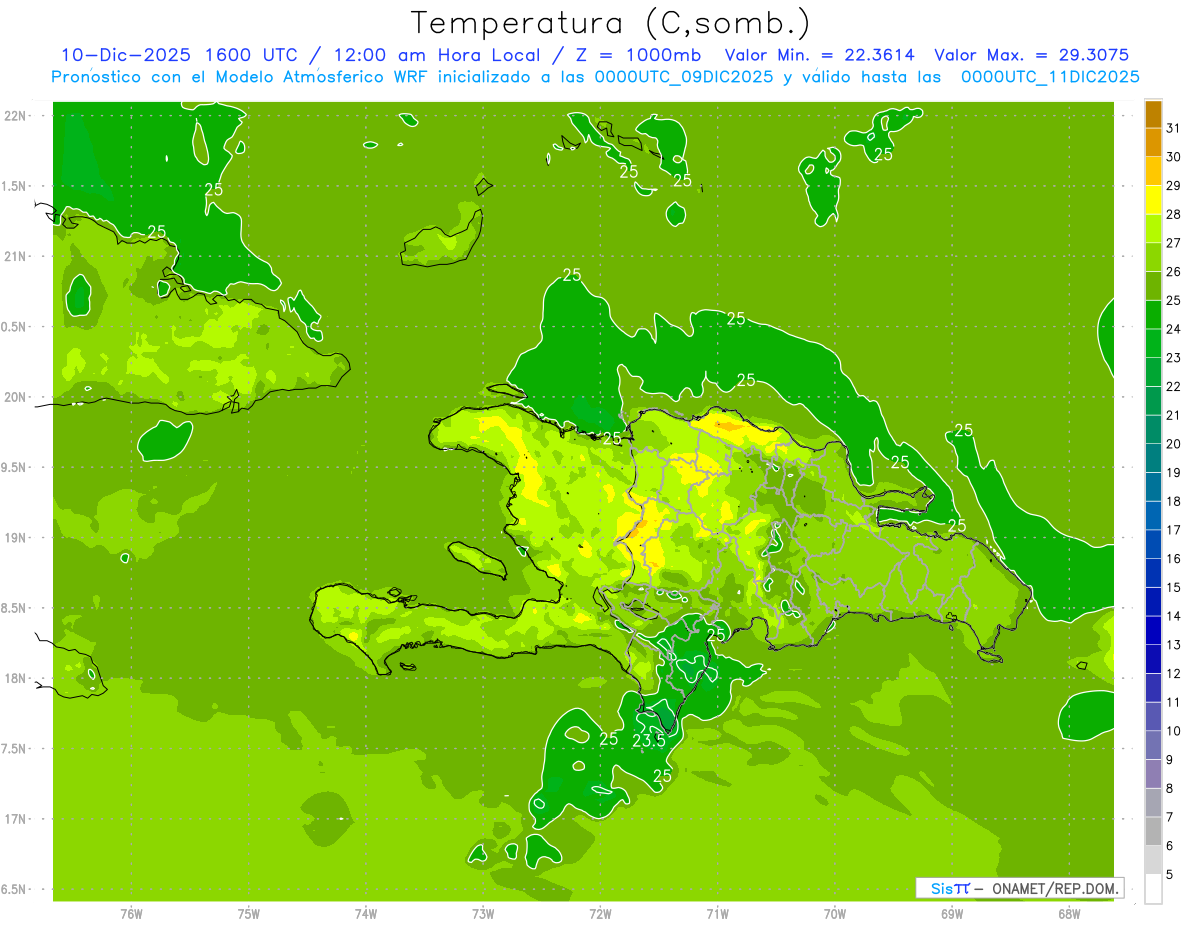1200x927 pixels.
Task: Click the "Valor Max. = 29.3075" text
Action: coord(1031,55)
